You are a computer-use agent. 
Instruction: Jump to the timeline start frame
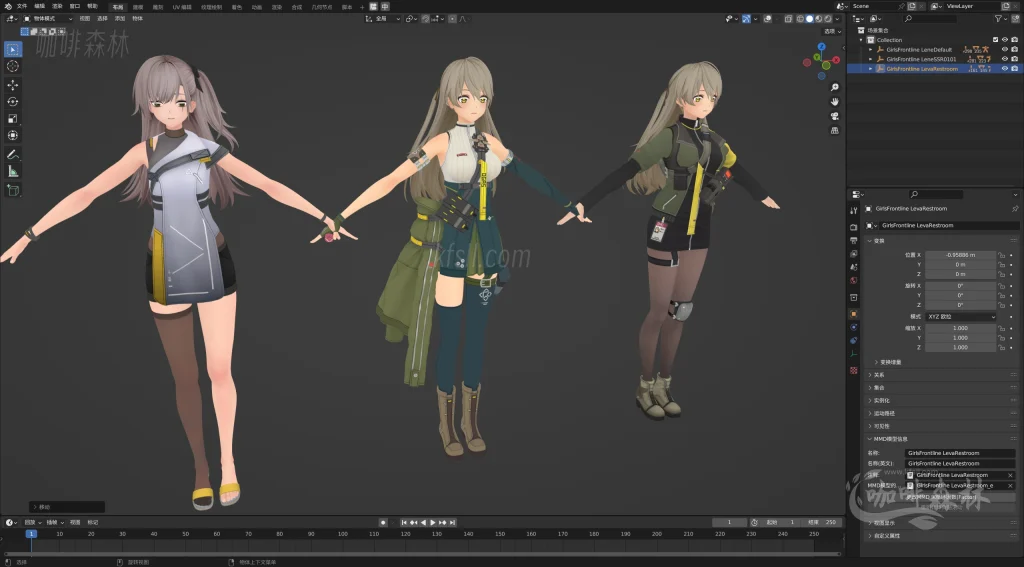tap(404, 523)
